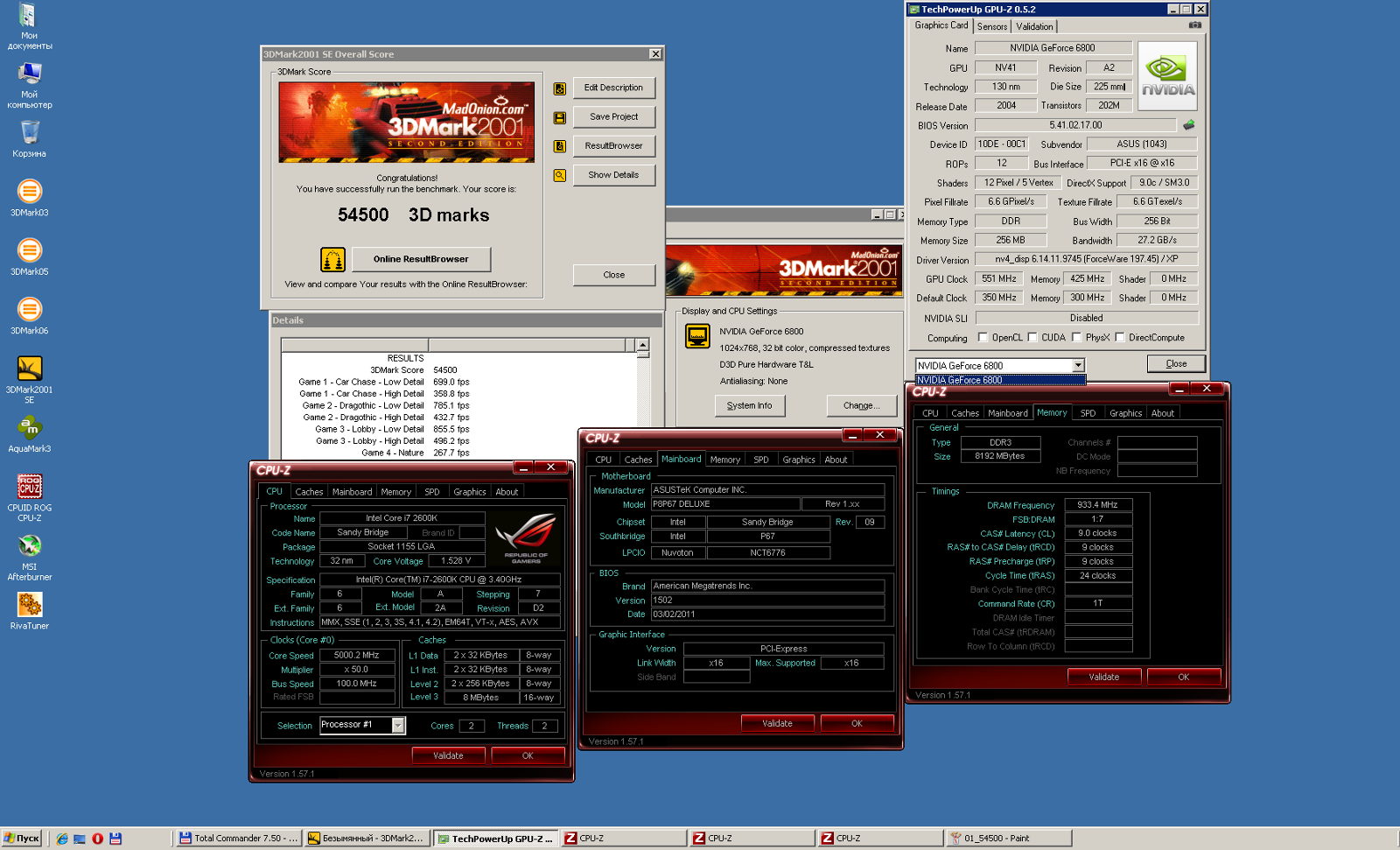
Task: Enable the CUDA checkbox in GPU-Z
Action: [x=1032, y=337]
